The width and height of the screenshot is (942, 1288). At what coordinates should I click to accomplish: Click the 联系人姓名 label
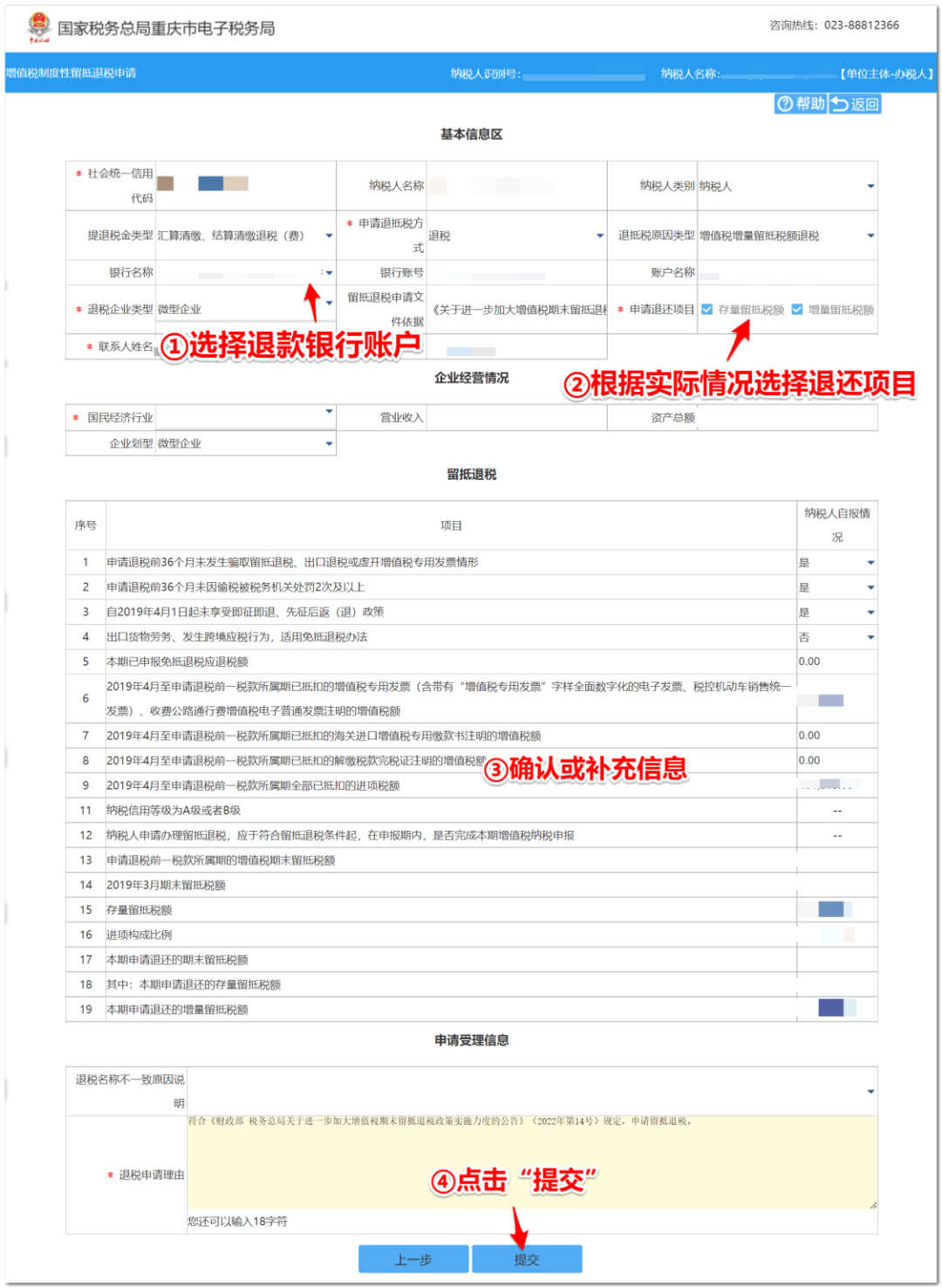point(125,346)
